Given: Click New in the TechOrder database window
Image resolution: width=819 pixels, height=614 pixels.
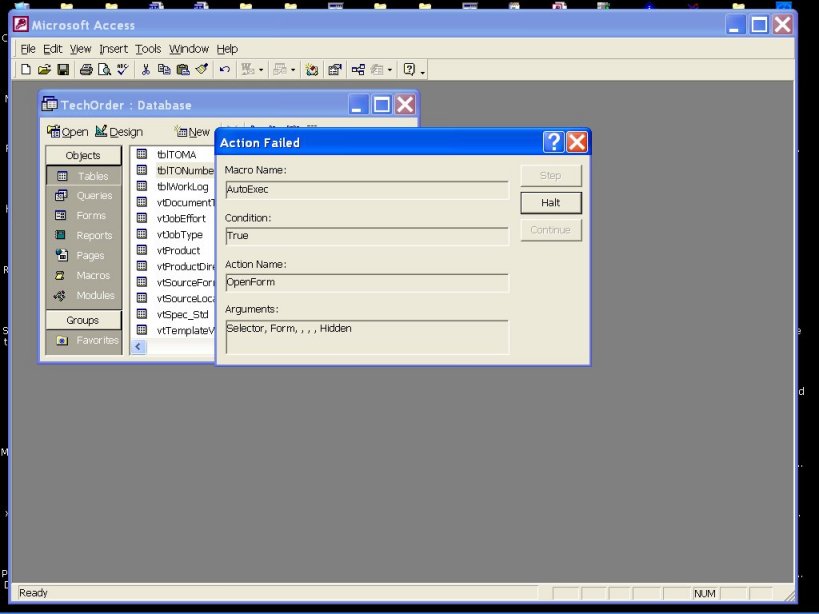Looking at the screenshot, I should pyautogui.click(x=193, y=132).
